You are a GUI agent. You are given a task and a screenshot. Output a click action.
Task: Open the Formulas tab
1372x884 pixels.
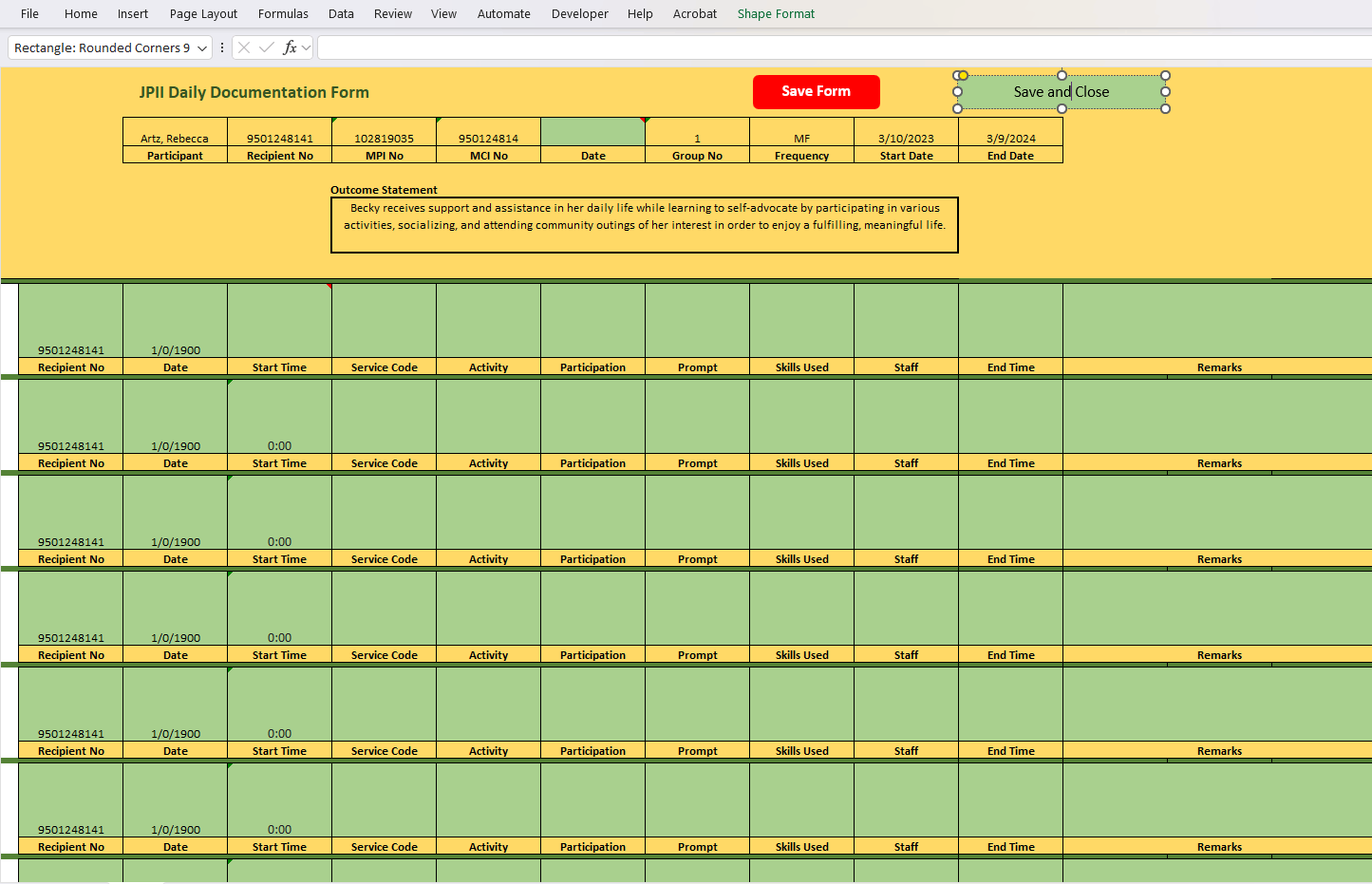283,13
